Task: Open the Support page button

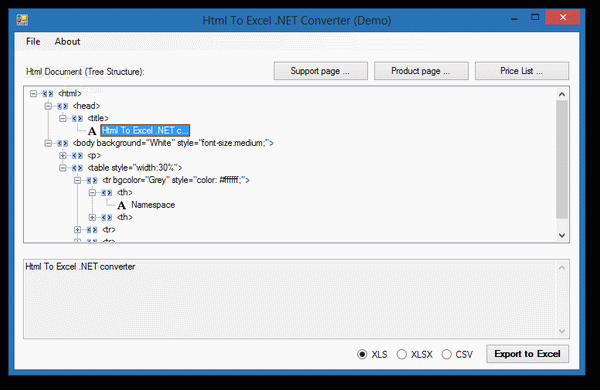Action: click(x=321, y=71)
